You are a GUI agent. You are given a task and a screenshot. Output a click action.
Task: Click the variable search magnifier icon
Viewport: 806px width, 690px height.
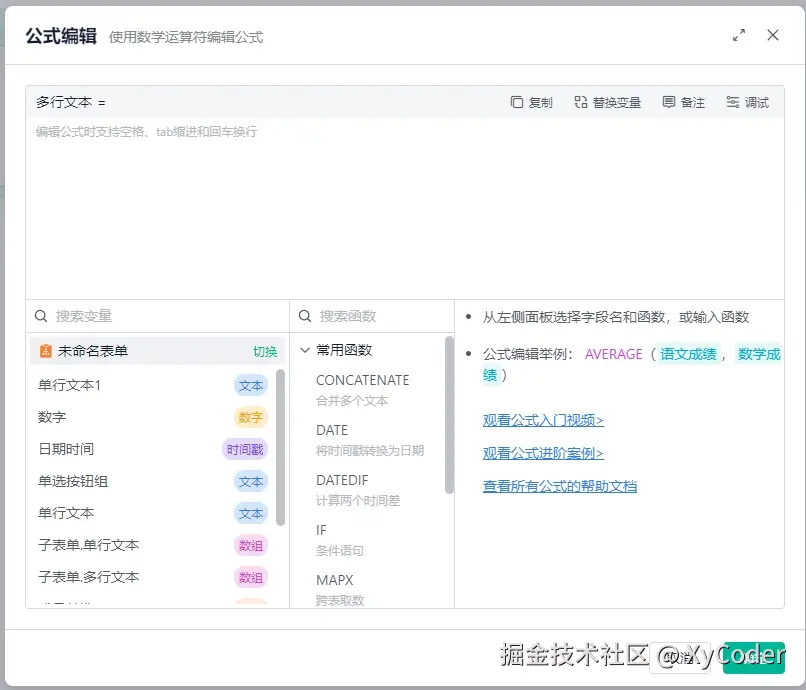[41, 316]
